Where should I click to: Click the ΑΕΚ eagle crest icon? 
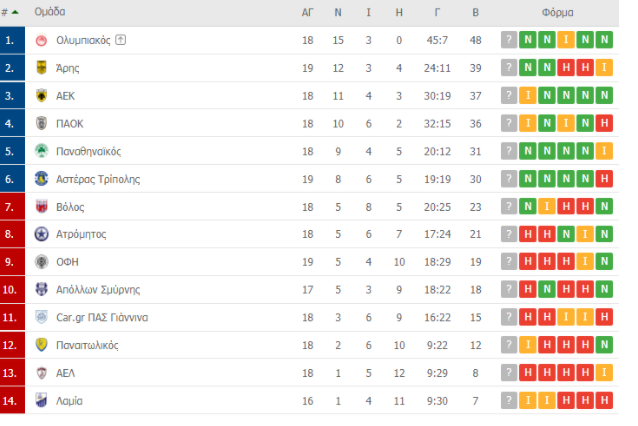(x=41, y=96)
